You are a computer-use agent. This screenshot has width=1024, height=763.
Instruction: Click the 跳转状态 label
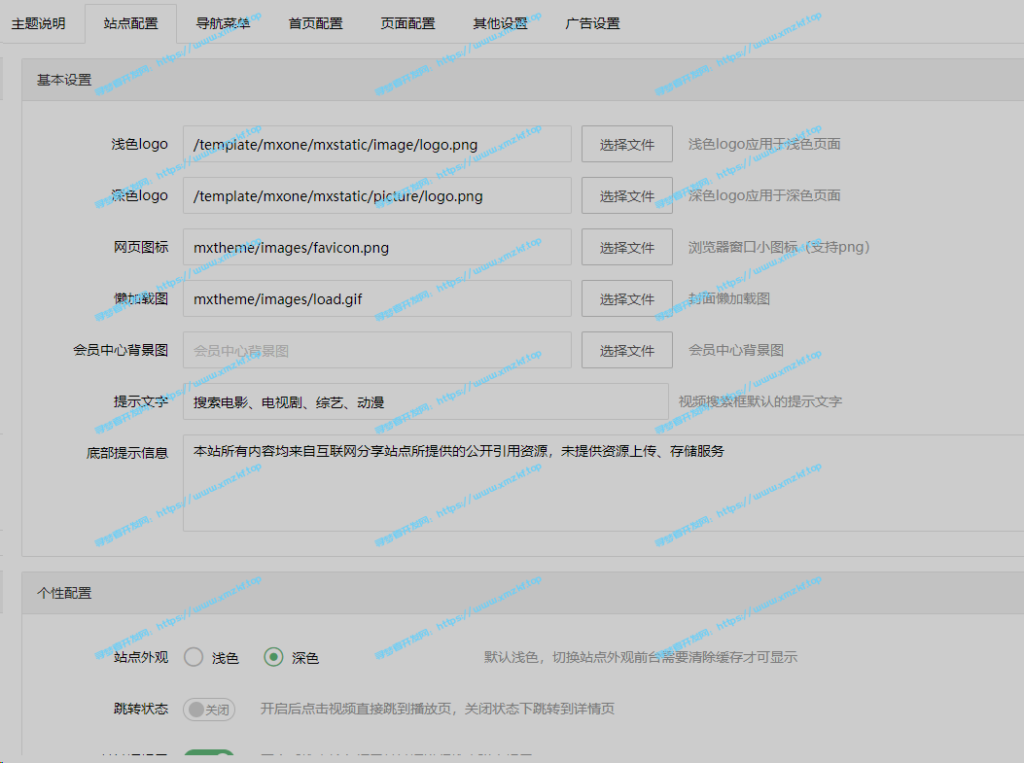click(140, 709)
